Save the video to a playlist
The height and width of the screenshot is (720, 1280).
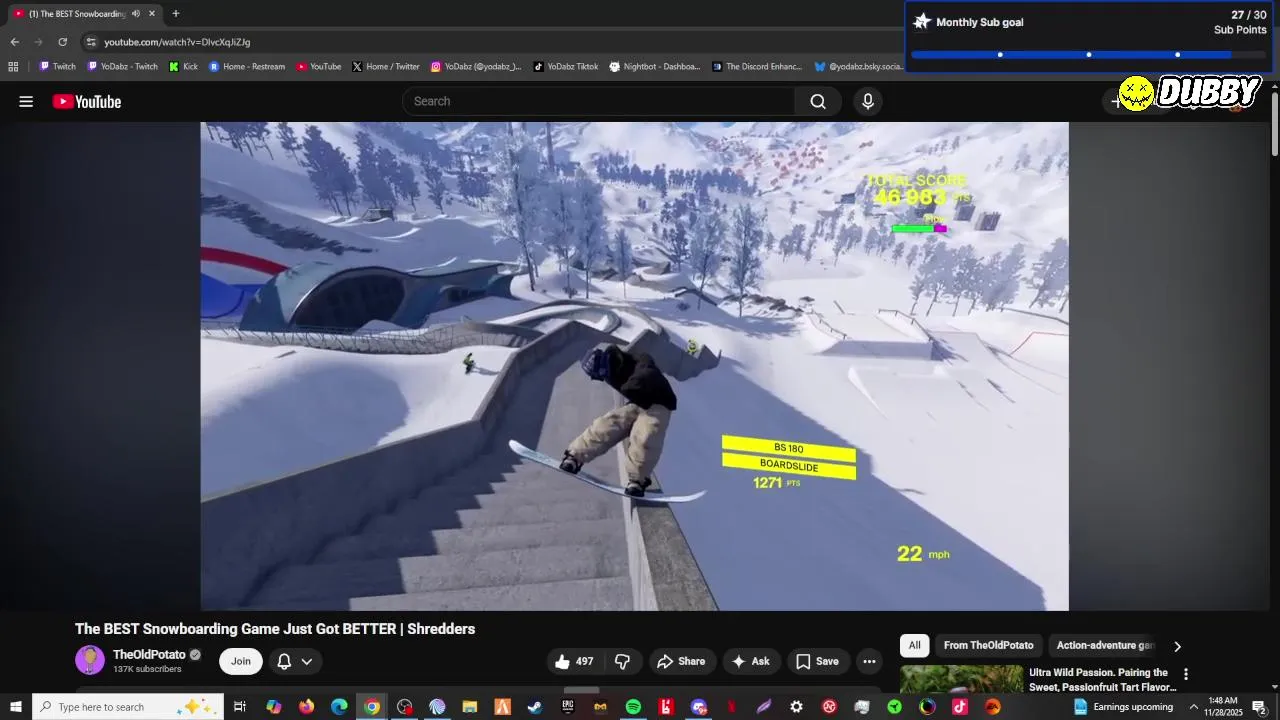[x=817, y=661]
